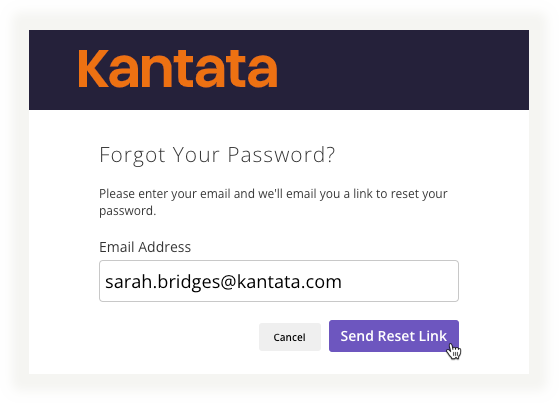Click blank area left of Cancel button
This screenshot has width=559, height=403.
pyautogui.click(x=178, y=337)
